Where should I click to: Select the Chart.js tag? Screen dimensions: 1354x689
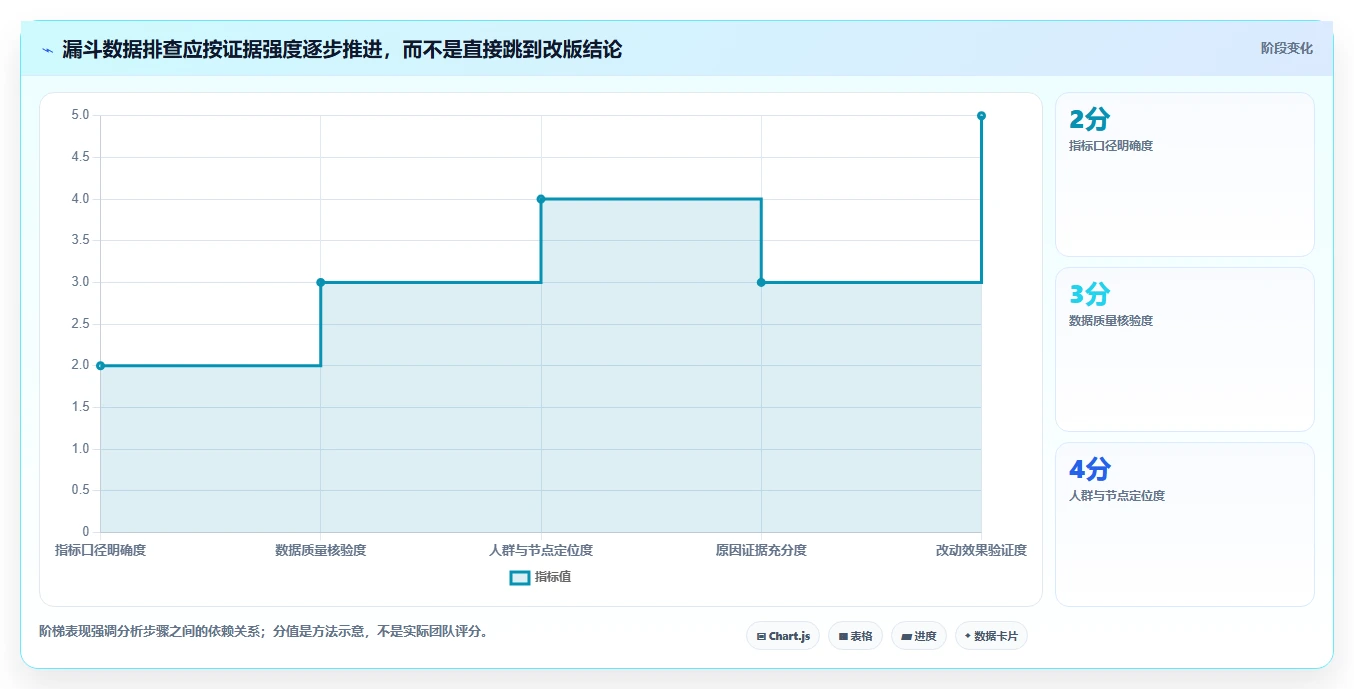(783, 636)
